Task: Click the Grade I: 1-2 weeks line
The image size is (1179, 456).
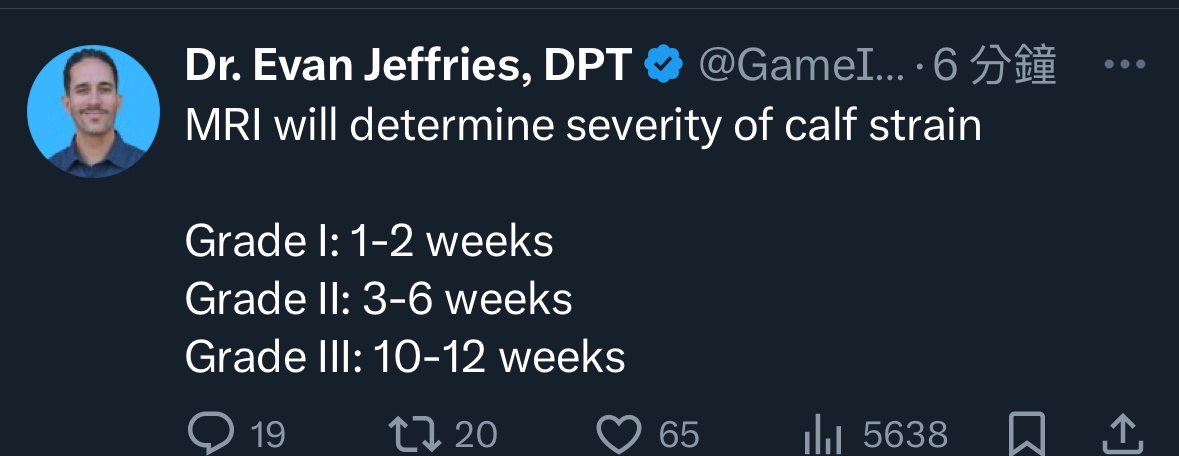Action: [369, 242]
